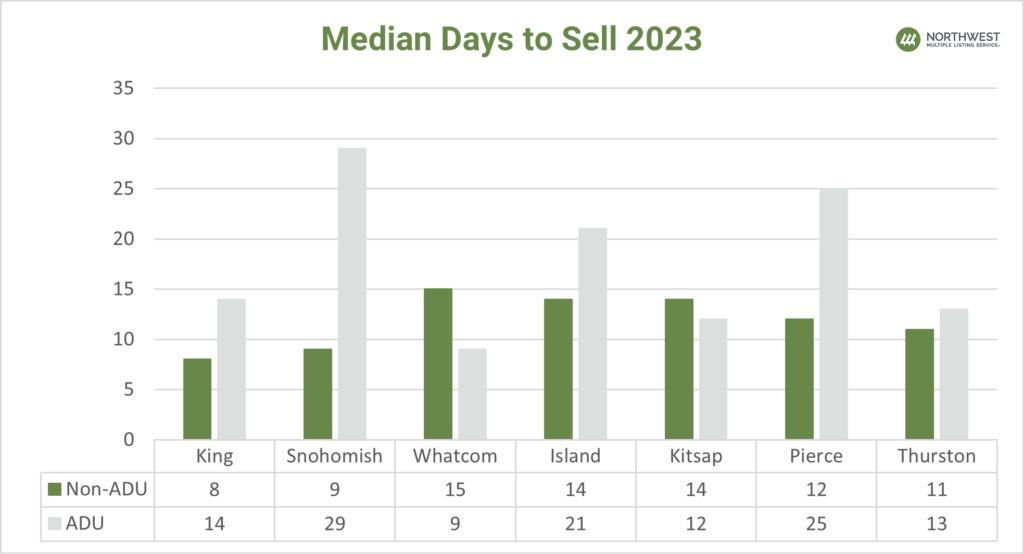The height and width of the screenshot is (554, 1024).
Task: Click the ADU value 25 under Pierce
Action: [817, 522]
